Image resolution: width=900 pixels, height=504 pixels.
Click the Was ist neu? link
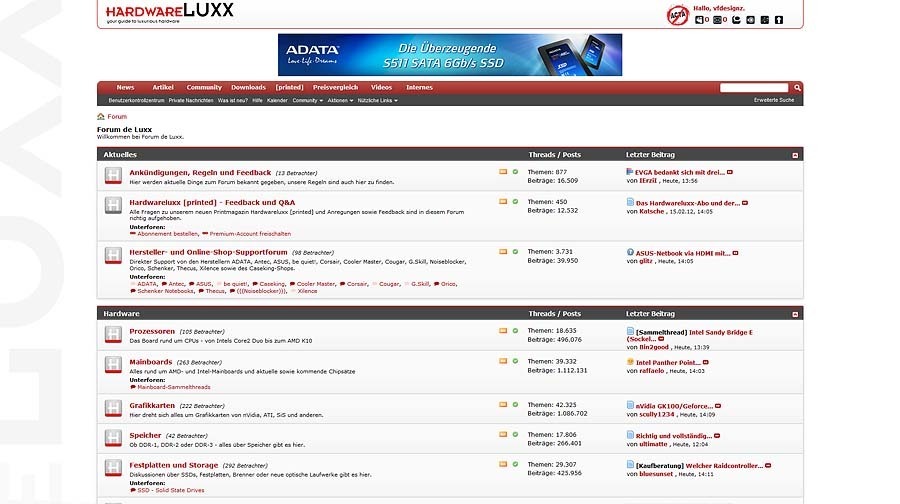(x=232, y=100)
